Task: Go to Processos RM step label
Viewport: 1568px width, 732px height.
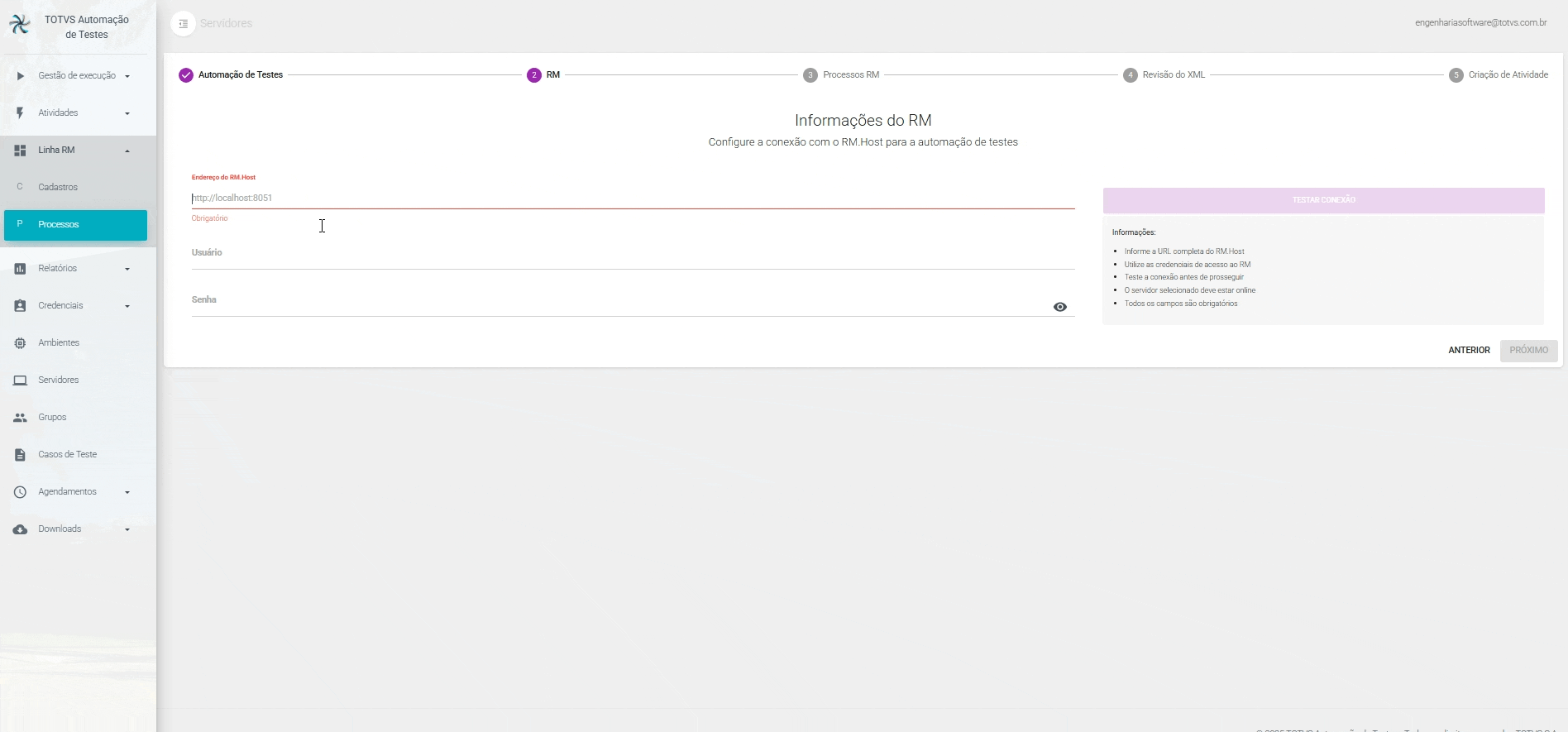Action: 851,75
